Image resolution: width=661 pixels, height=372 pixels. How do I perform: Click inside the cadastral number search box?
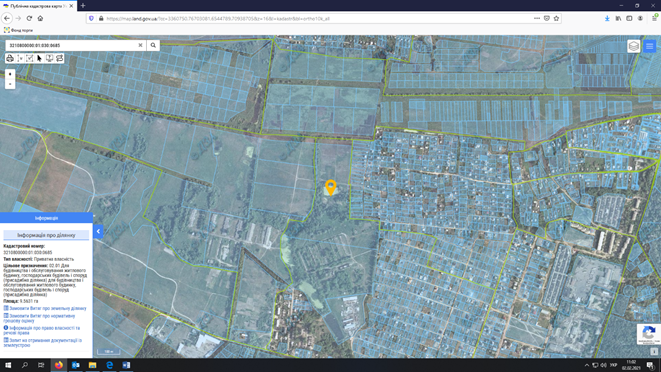click(x=71, y=45)
